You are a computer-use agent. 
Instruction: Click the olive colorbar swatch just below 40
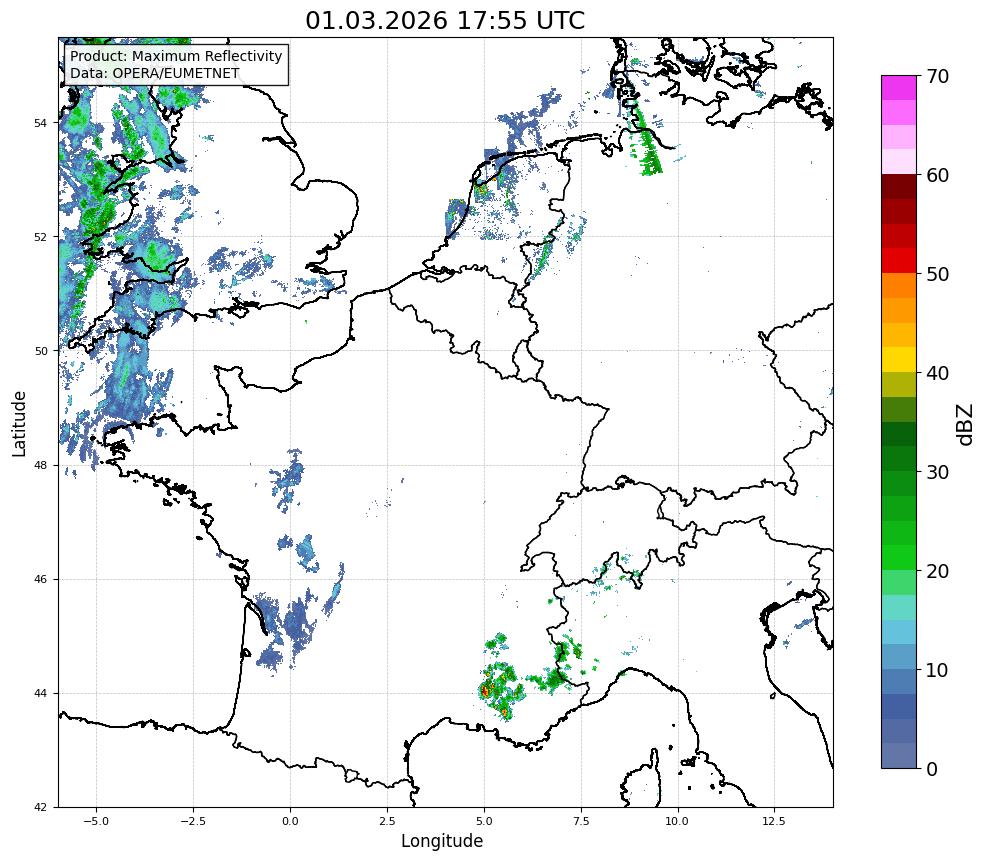tap(899, 385)
